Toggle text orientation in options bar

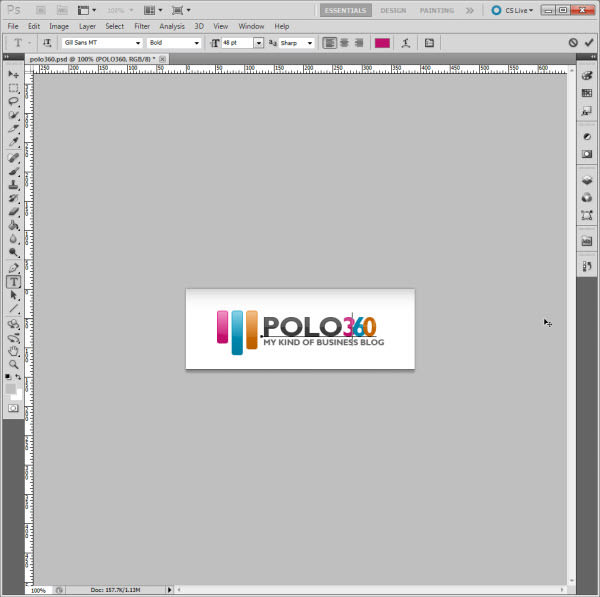(x=47, y=43)
